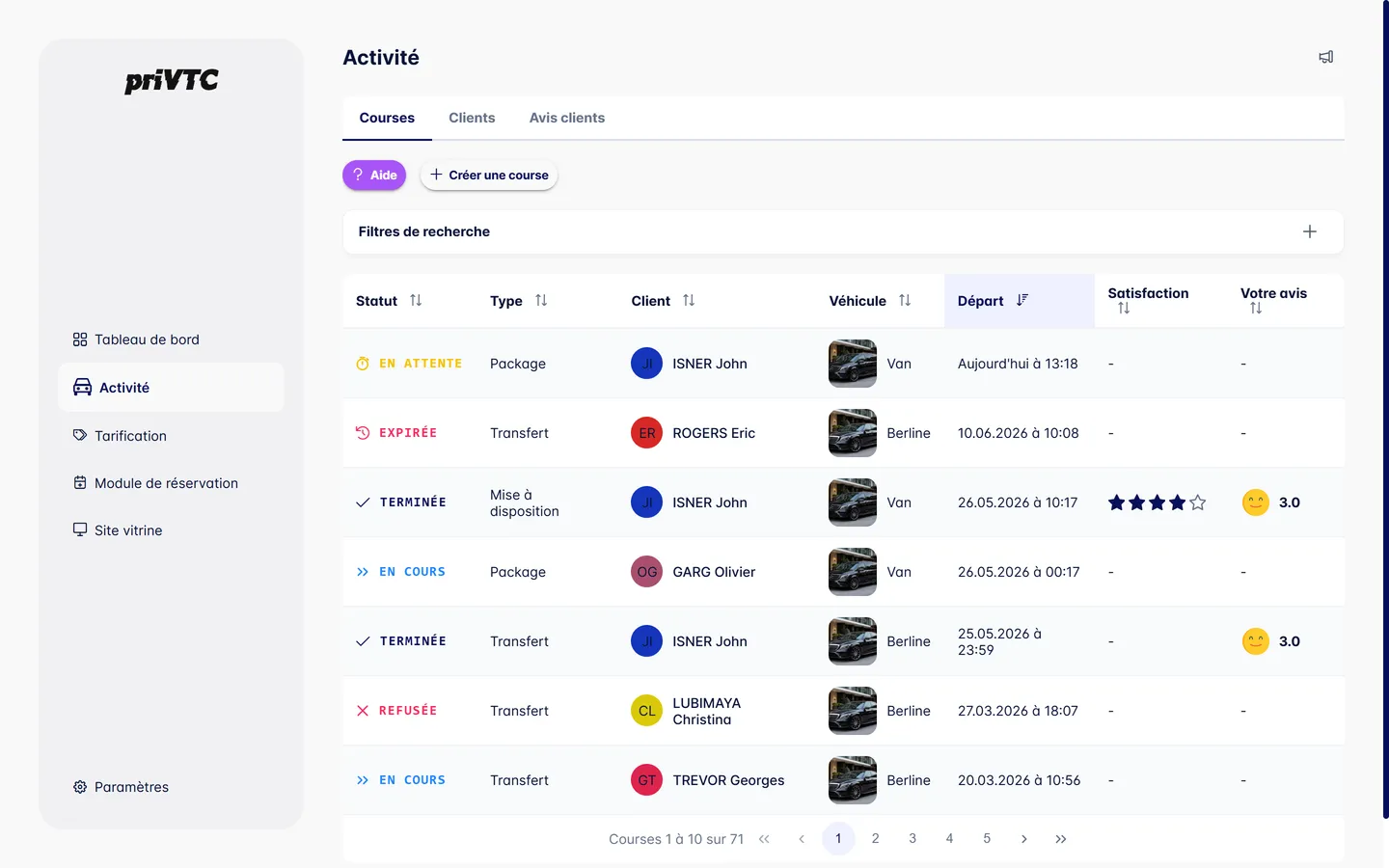This screenshot has height=868, width=1389.
Task: Go to previous page chevron
Action: (802, 839)
